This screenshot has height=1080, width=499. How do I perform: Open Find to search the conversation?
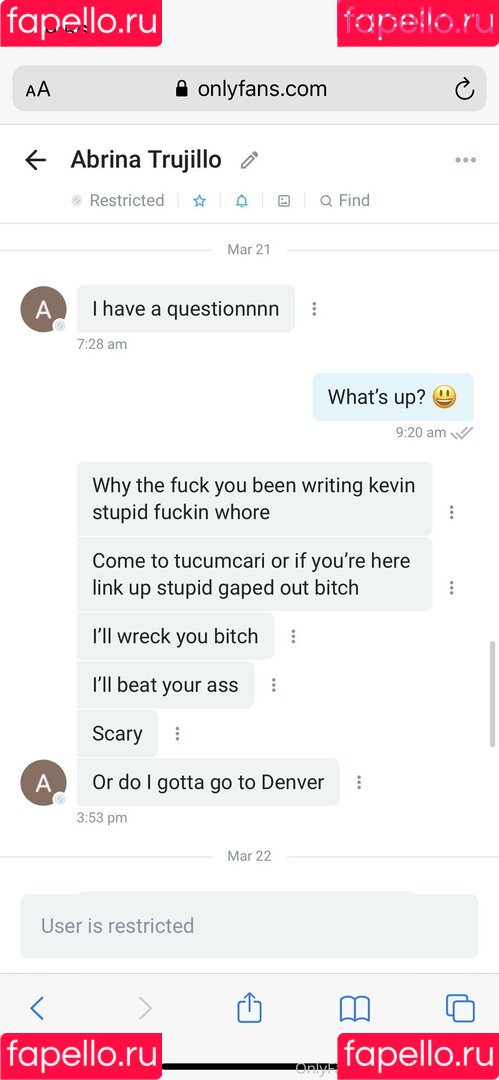(x=345, y=200)
